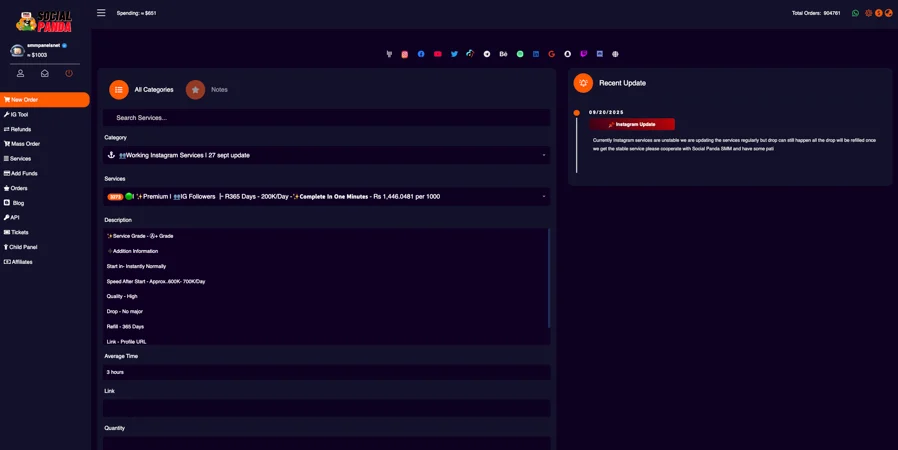Click the orange dollar currency icon
898x450 pixels.
click(x=878, y=13)
